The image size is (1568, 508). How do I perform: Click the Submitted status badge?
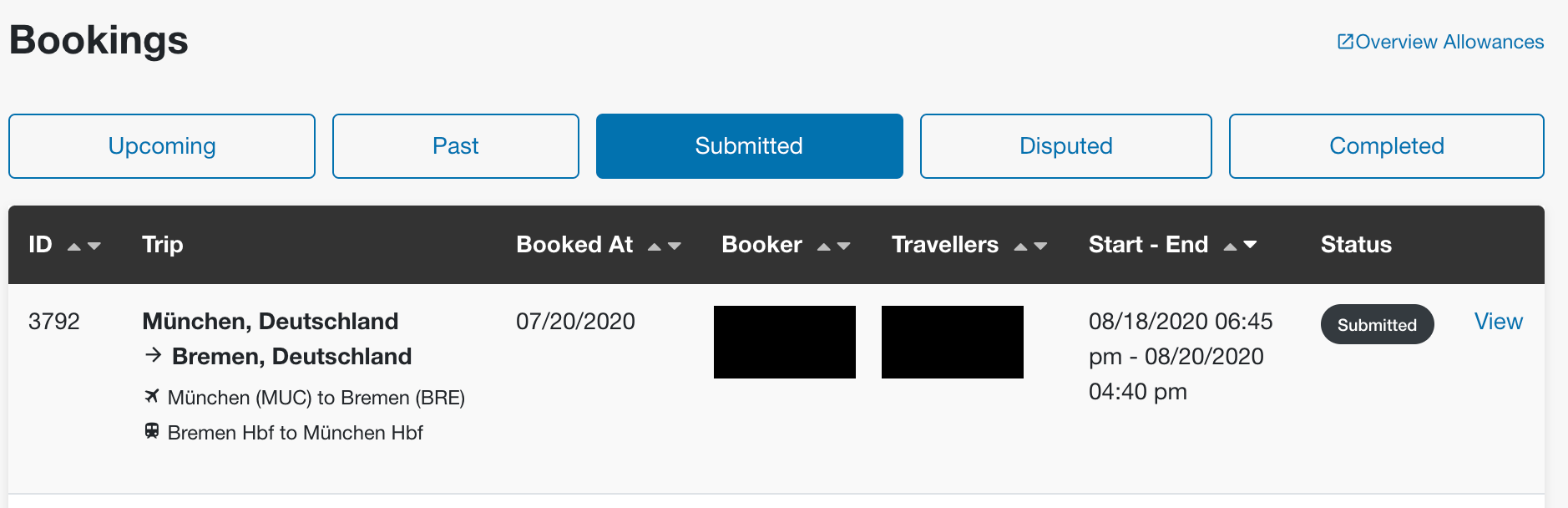click(1378, 324)
